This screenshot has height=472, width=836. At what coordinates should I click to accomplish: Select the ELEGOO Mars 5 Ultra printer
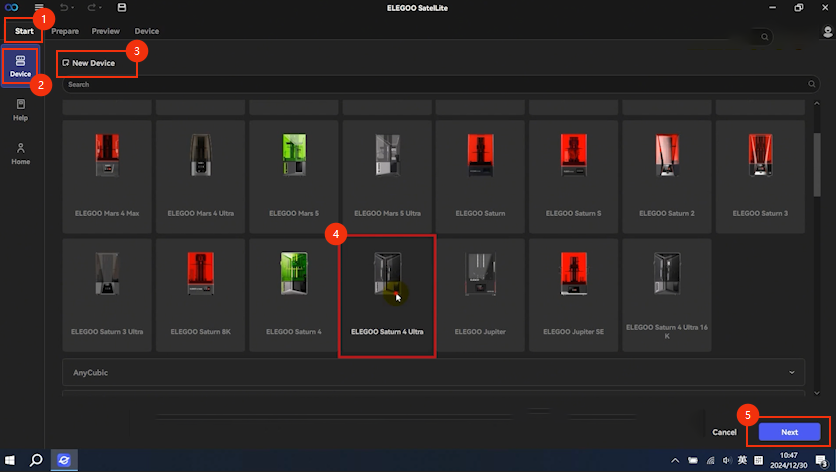point(387,177)
